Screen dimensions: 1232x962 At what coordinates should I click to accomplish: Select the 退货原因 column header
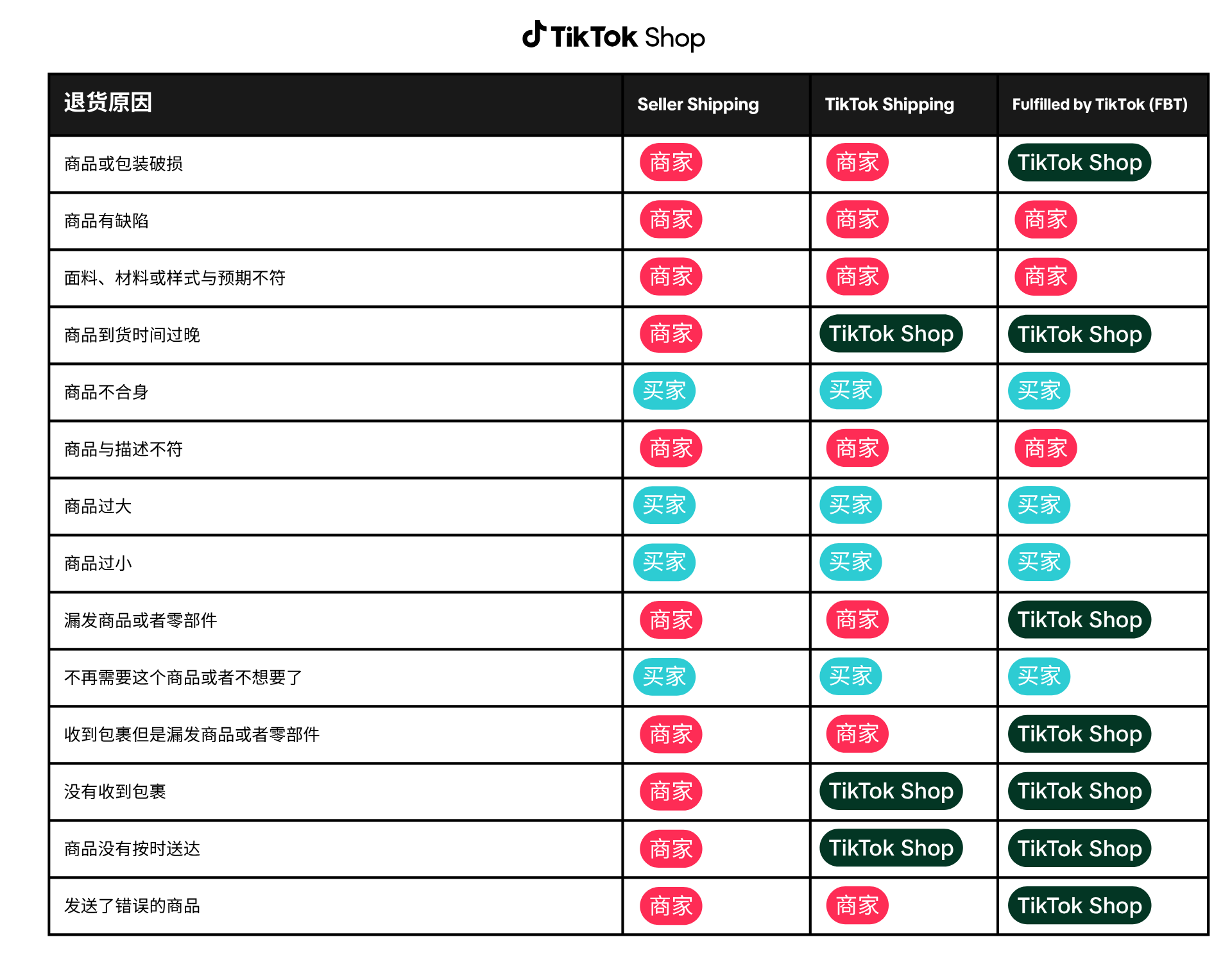(108, 103)
